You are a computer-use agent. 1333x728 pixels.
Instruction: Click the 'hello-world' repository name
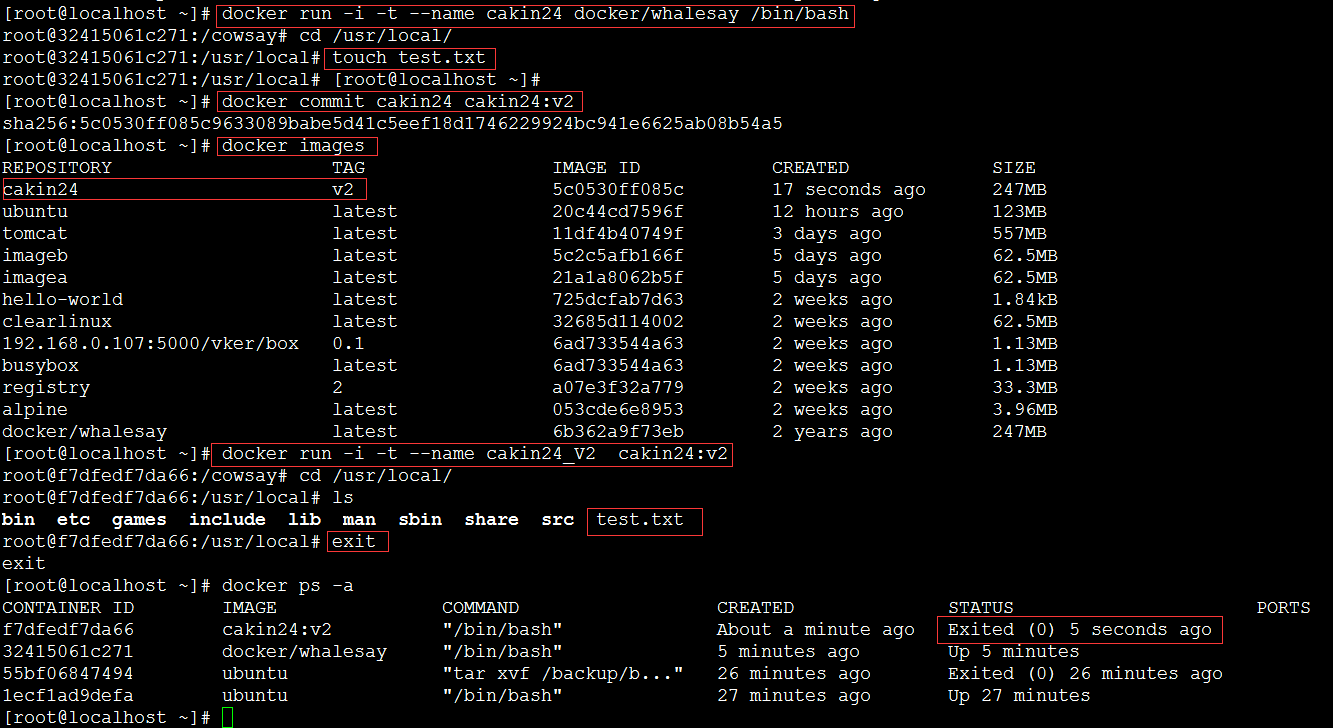click(x=62, y=300)
